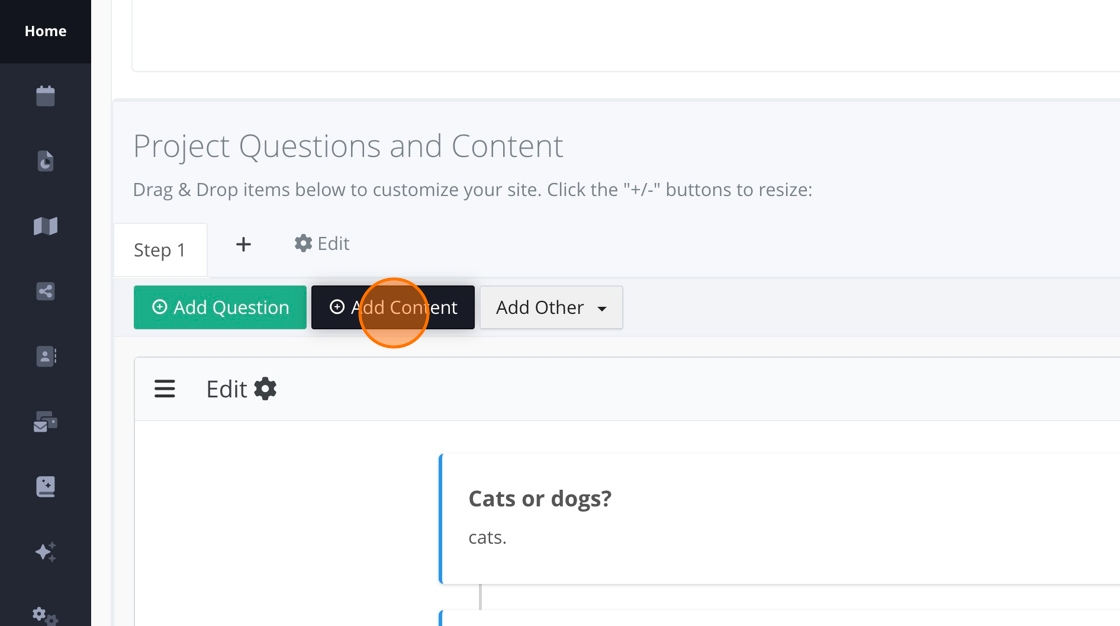Image resolution: width=1120 pixels, height=626 pixels.
Task: Go to Home in the sidebar
Action: pyautogui.click(x=45, y=31)
